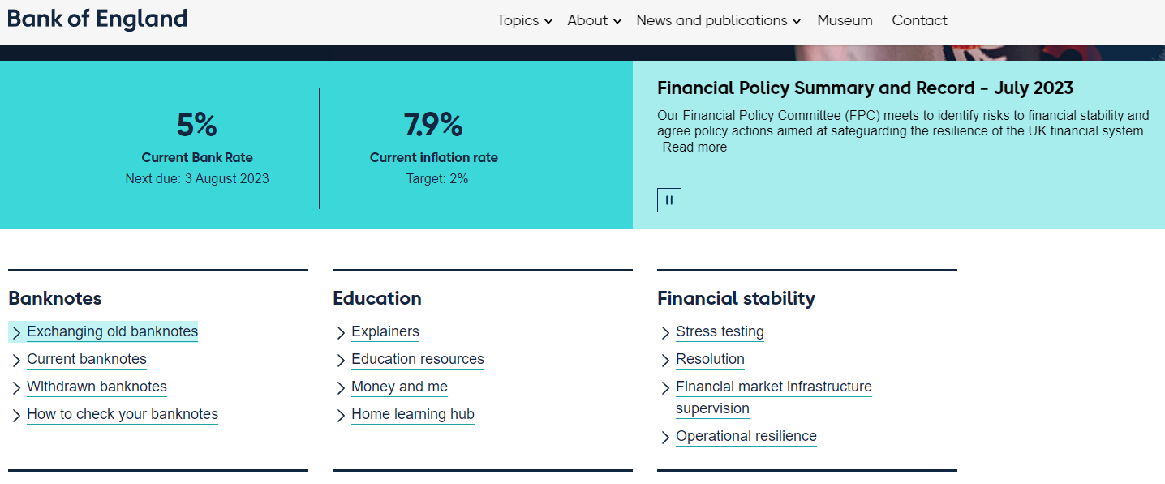1165x484 pixels.
Task: Click Financial Policy Summary and Record headline
Action: tap(865, 88)
